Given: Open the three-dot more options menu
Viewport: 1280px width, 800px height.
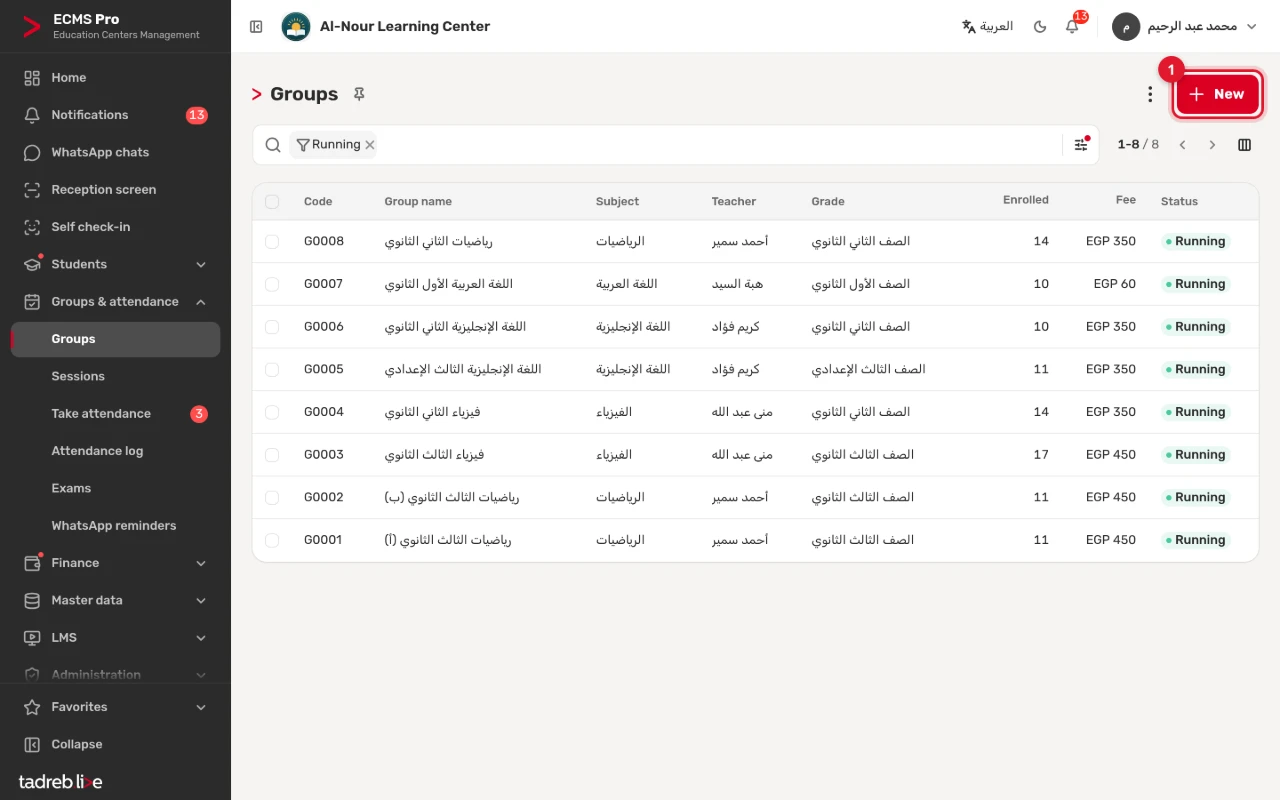Looking at the screenshot, I should 1150,94.
